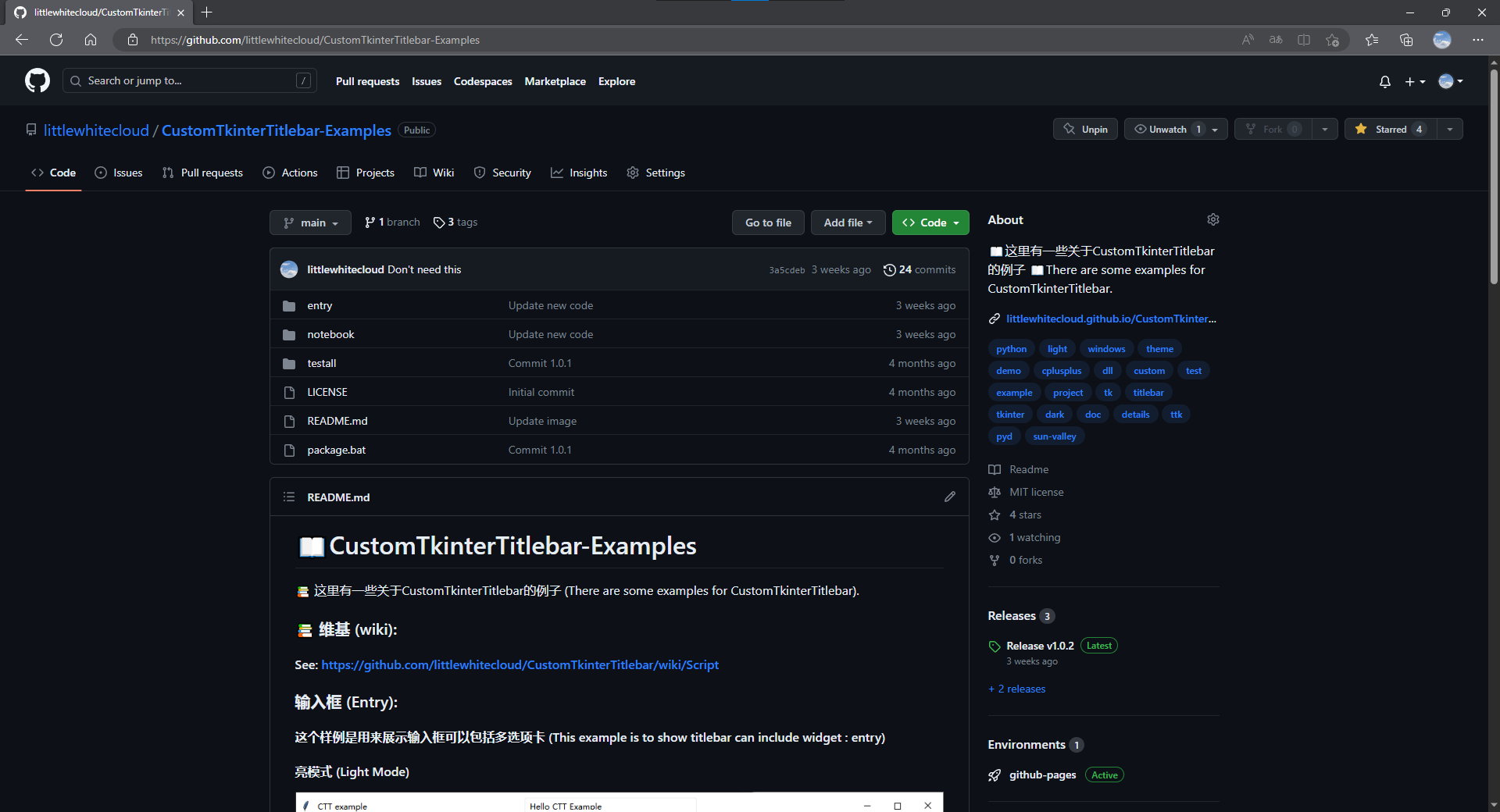
Task: Click the search or jump to field
Action: coord(189,80)
